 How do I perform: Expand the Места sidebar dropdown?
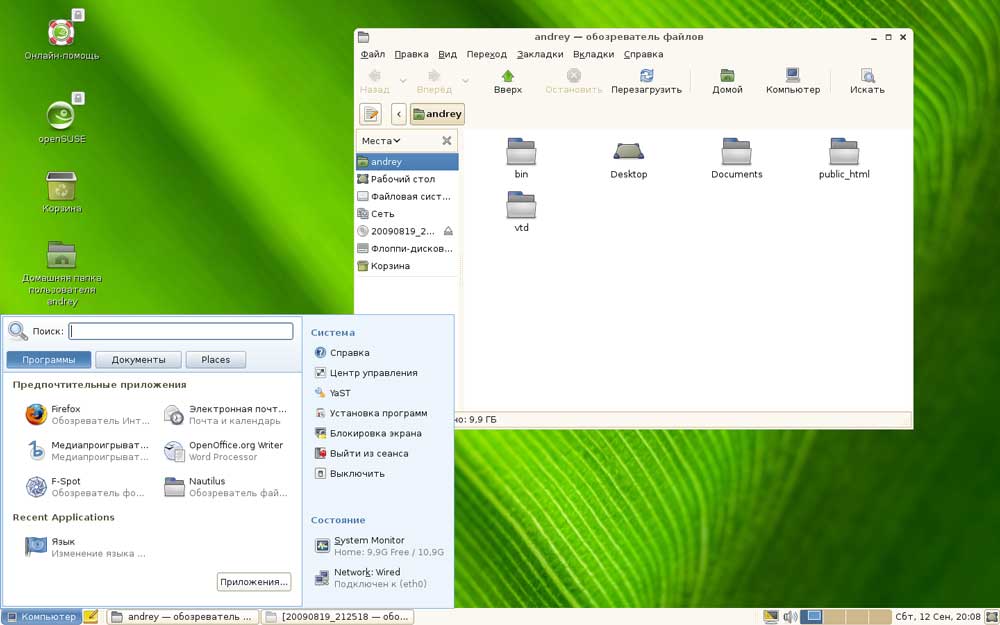coord(381,141)
